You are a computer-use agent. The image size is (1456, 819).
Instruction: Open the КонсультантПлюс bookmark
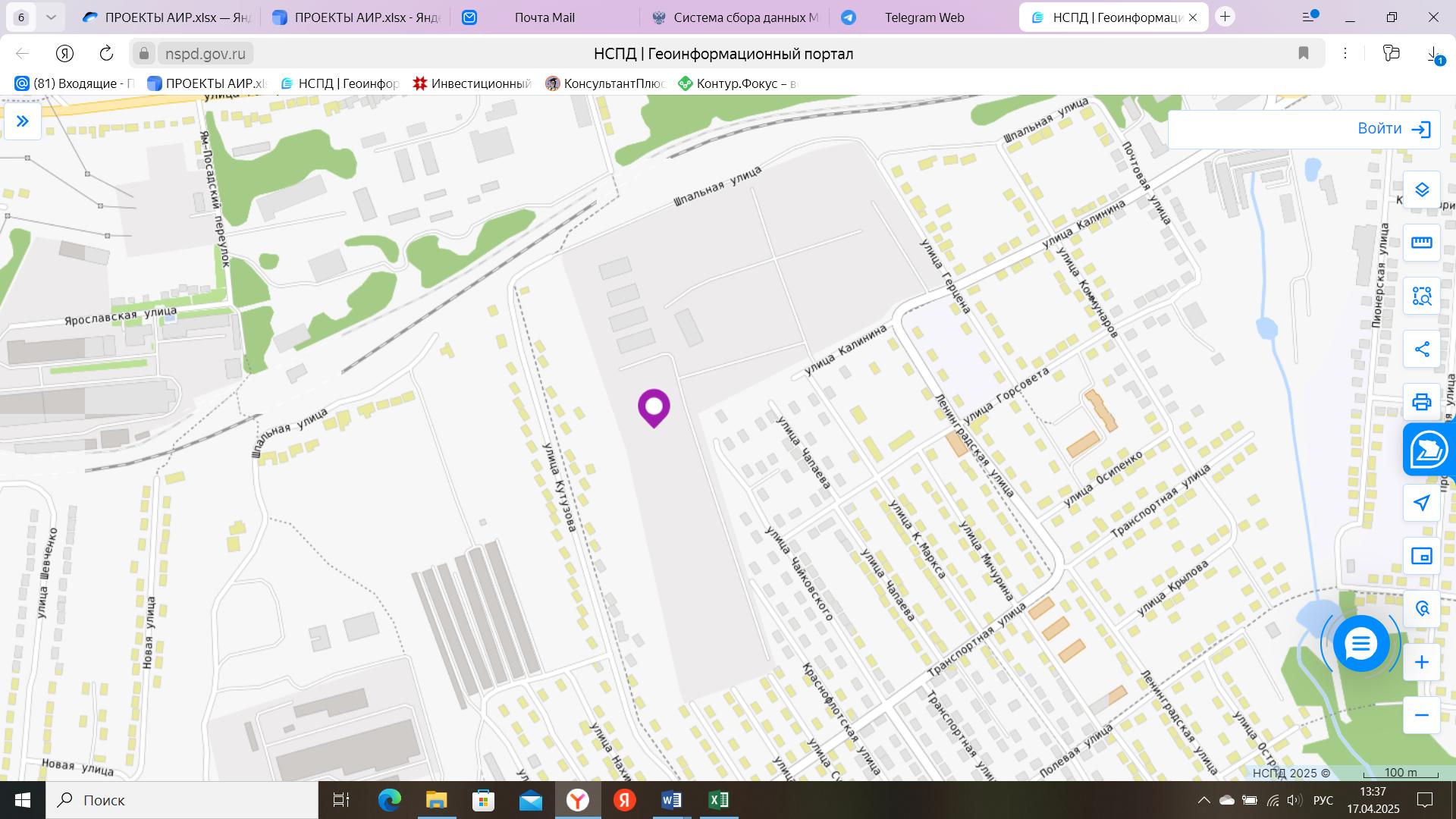click(605, 83)
